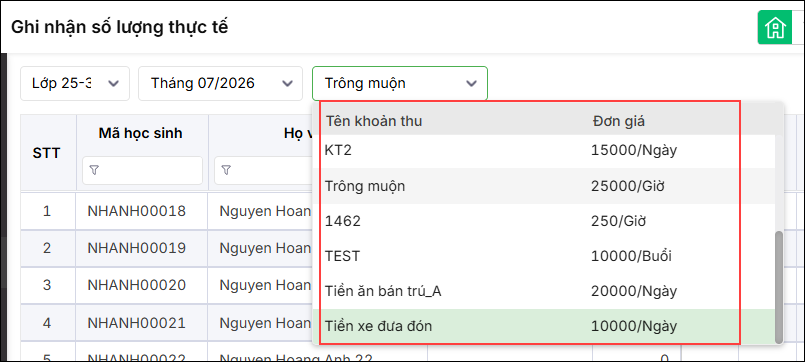Viewport: 805px width, 362px height.
Task: Select Tiền xe đưa đón option
Action: click(544, 326)
